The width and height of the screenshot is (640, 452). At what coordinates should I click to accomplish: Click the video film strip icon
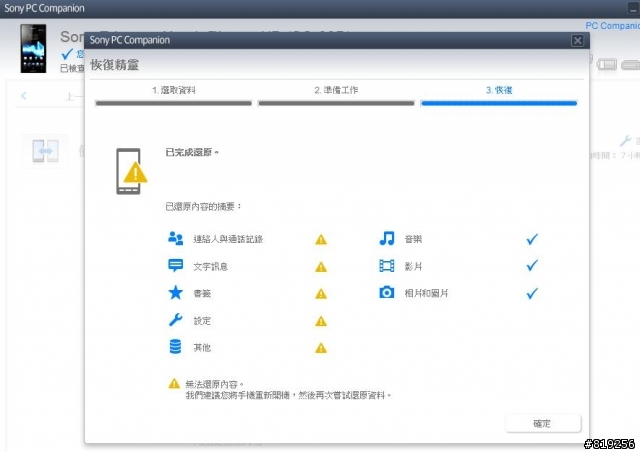pos(387,266)
